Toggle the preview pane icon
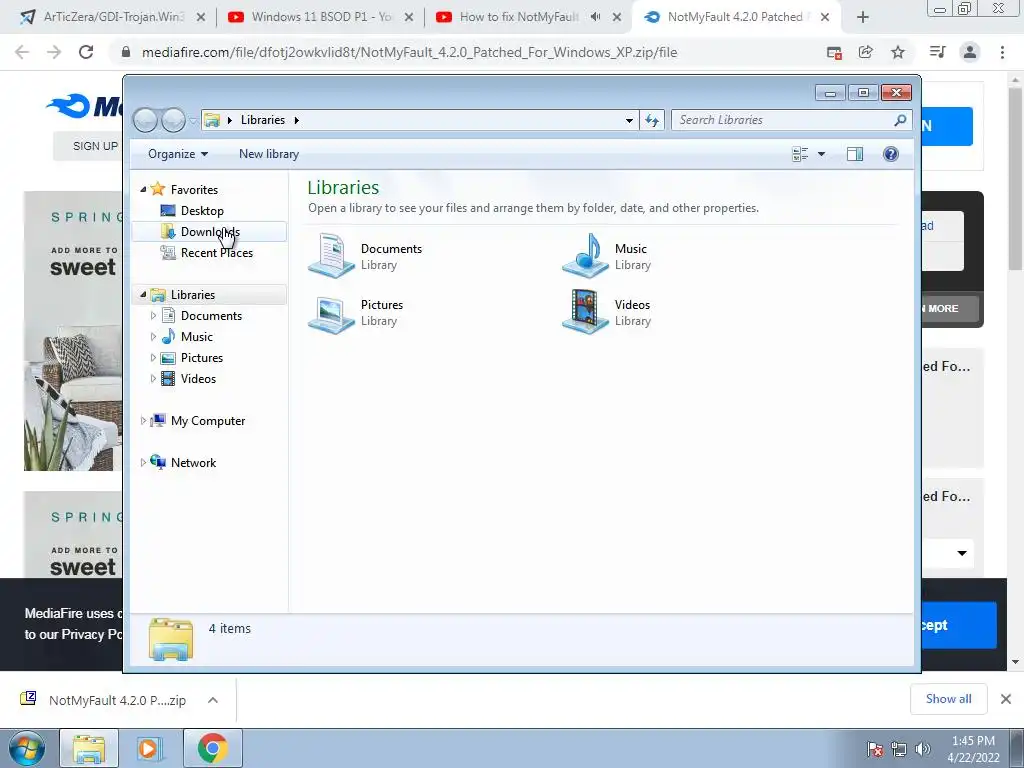The height and width of the screenshot is (768, 1024). click(x=855, y=154)
